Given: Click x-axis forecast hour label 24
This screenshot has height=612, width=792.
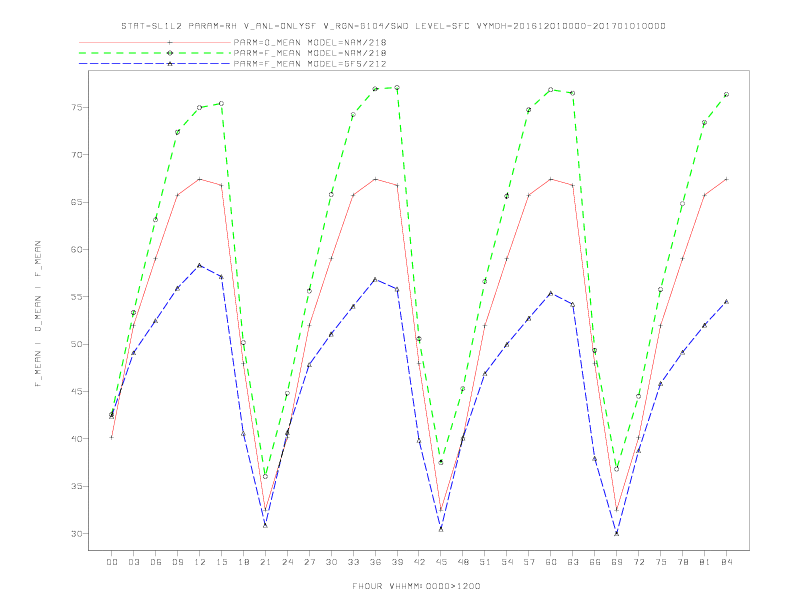Looking at the screenshot, I should pos(287,562).
